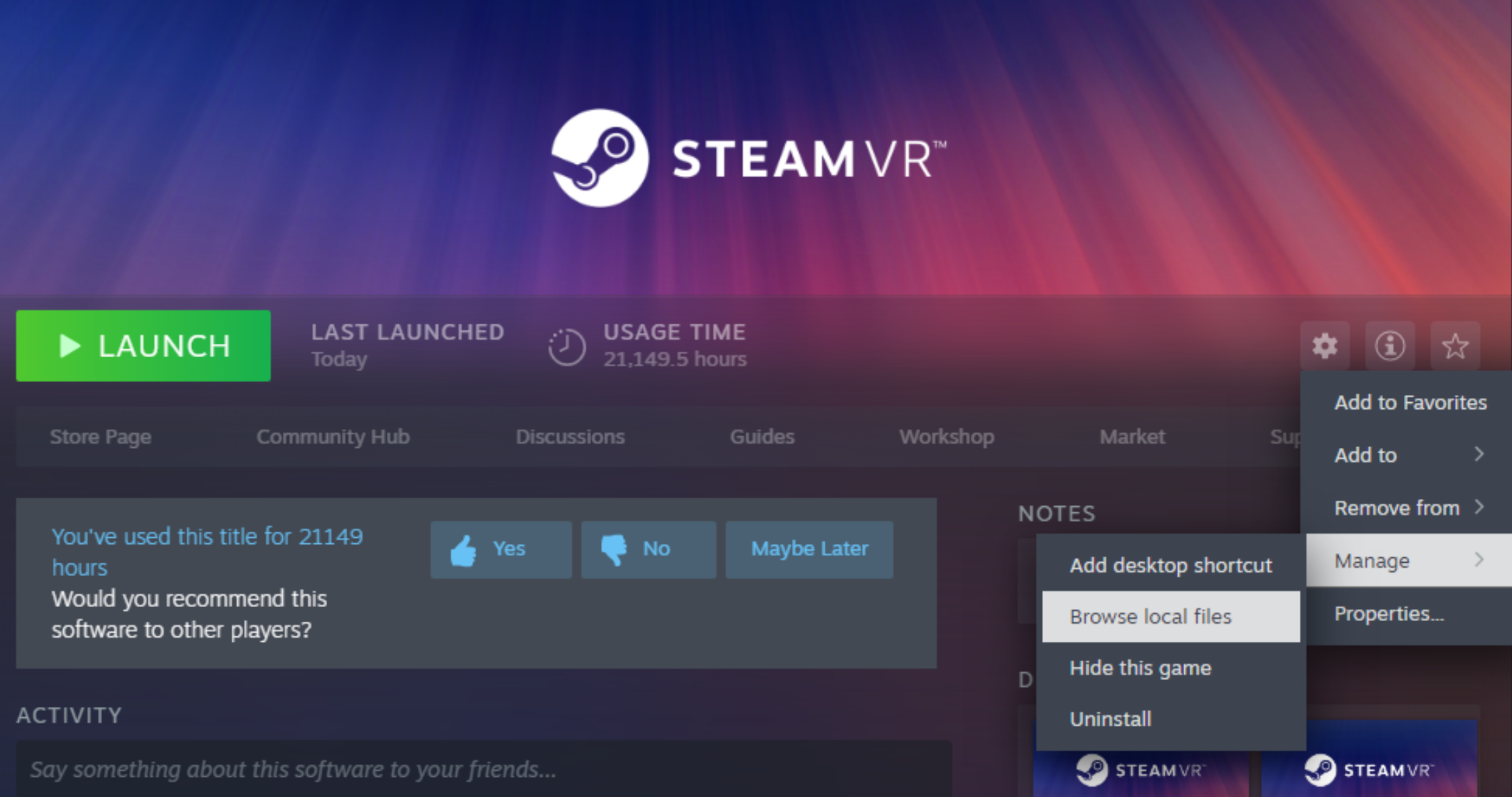Open the Store Page link
1512x797 pixels.
click(x=101, y=437)
